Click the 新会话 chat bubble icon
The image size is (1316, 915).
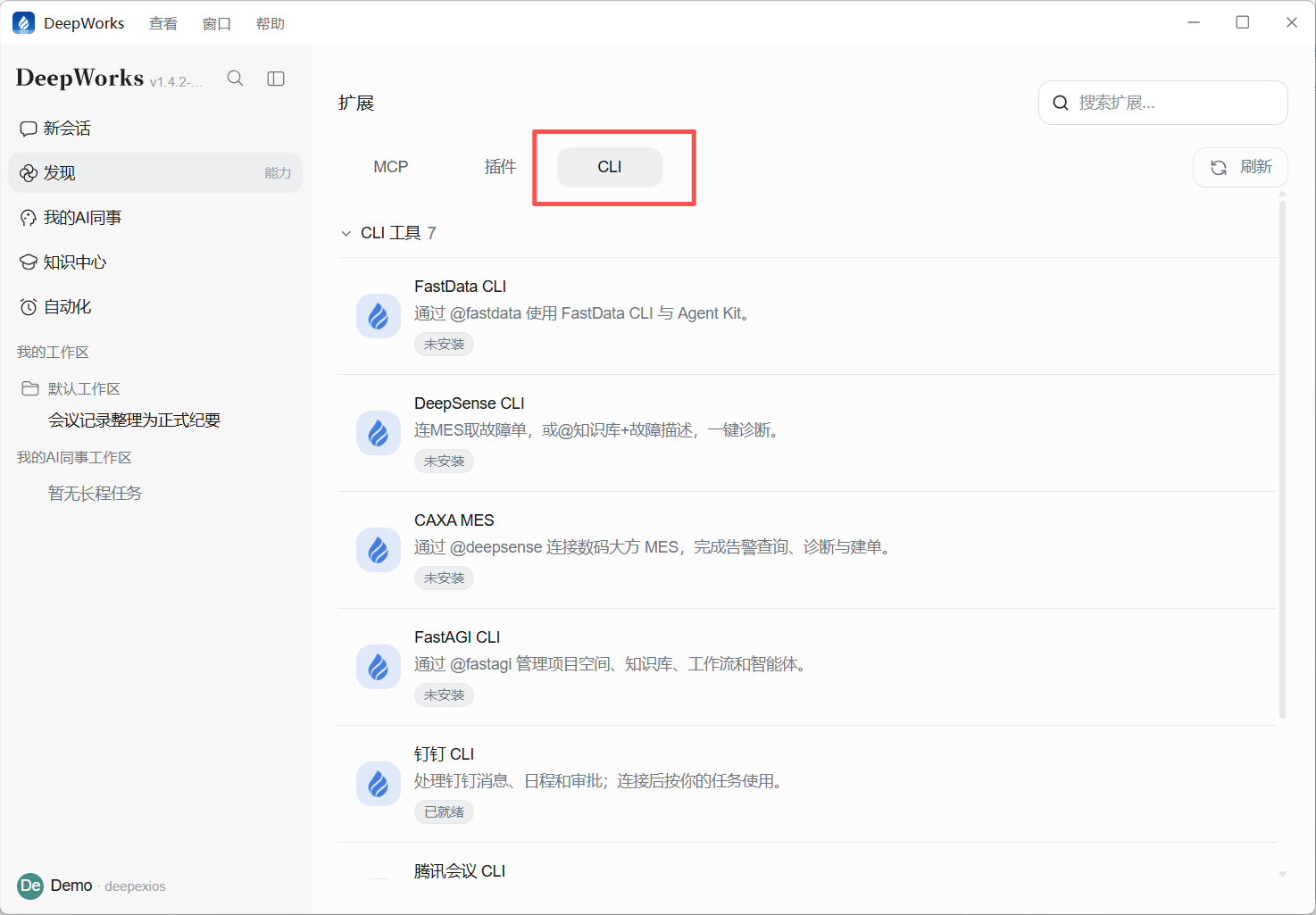29,129
